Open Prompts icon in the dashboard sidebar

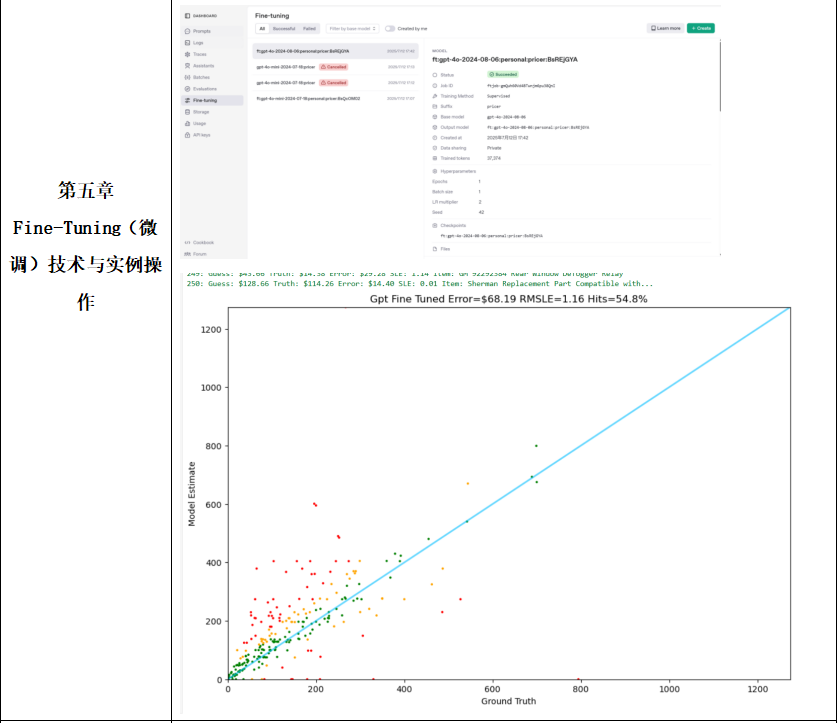(187, 31)
